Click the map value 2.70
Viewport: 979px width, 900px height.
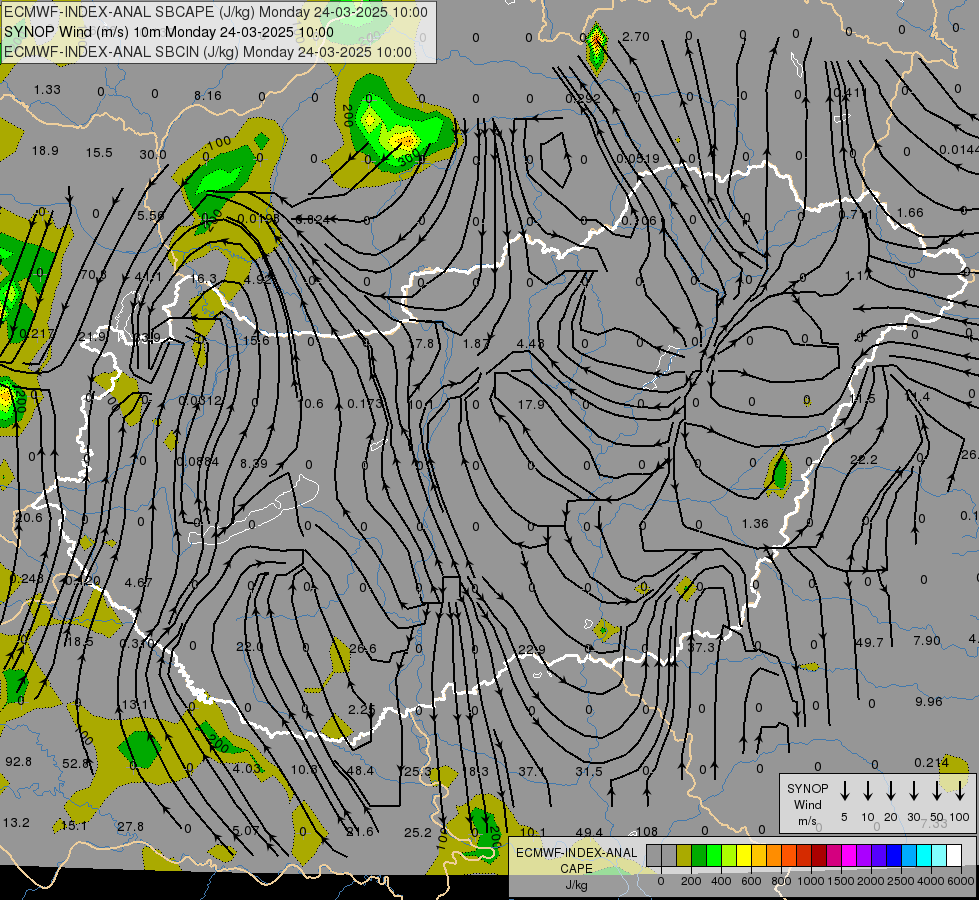click(x=636, y=37)
